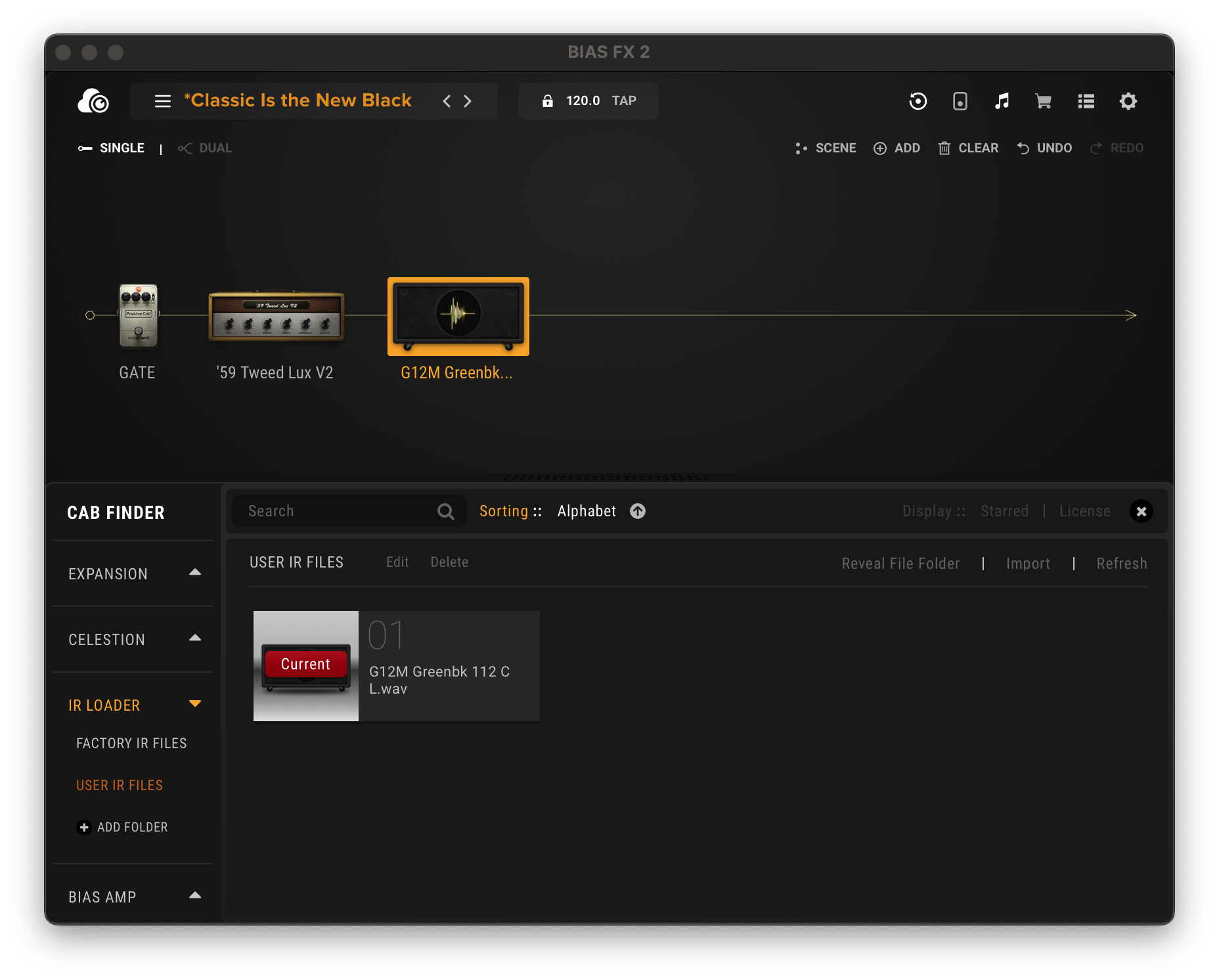
Task: Switch to DUAL signal path
Action: click(x=205, y=148)
